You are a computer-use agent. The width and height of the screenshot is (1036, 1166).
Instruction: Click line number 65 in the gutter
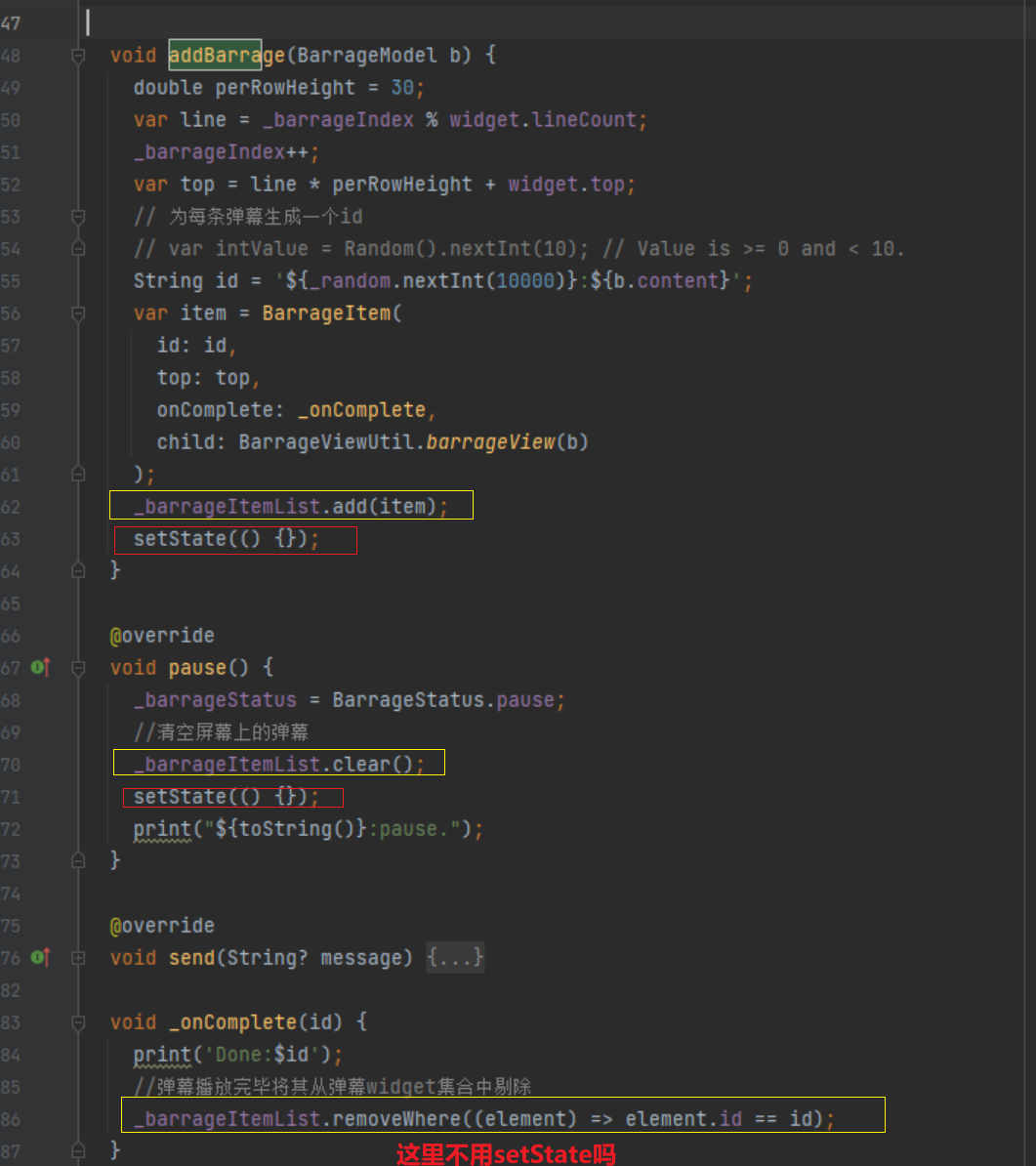tap(11, 604)
